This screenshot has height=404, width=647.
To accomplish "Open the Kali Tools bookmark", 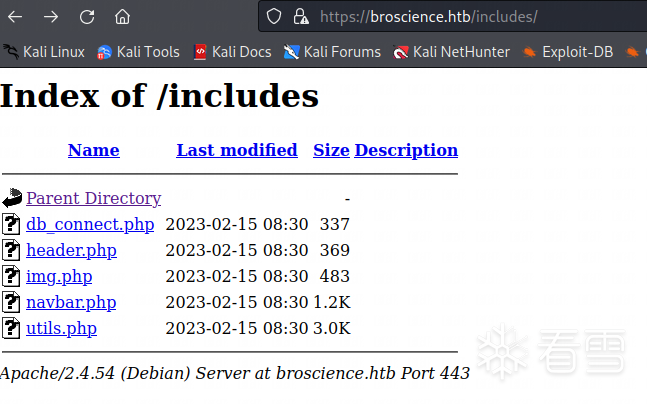I will coord(138,52).
